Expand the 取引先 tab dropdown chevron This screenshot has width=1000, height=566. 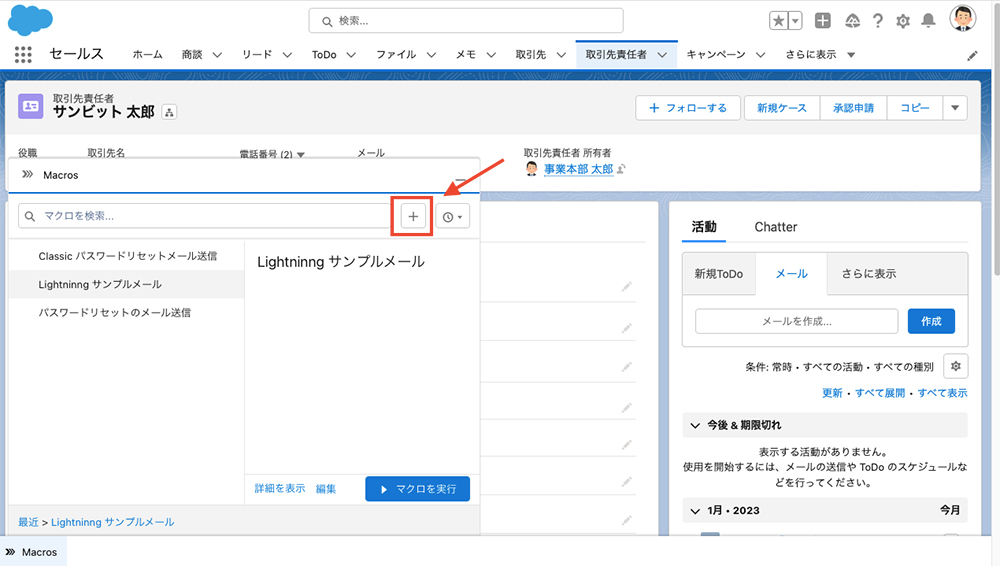pos(561,55)
